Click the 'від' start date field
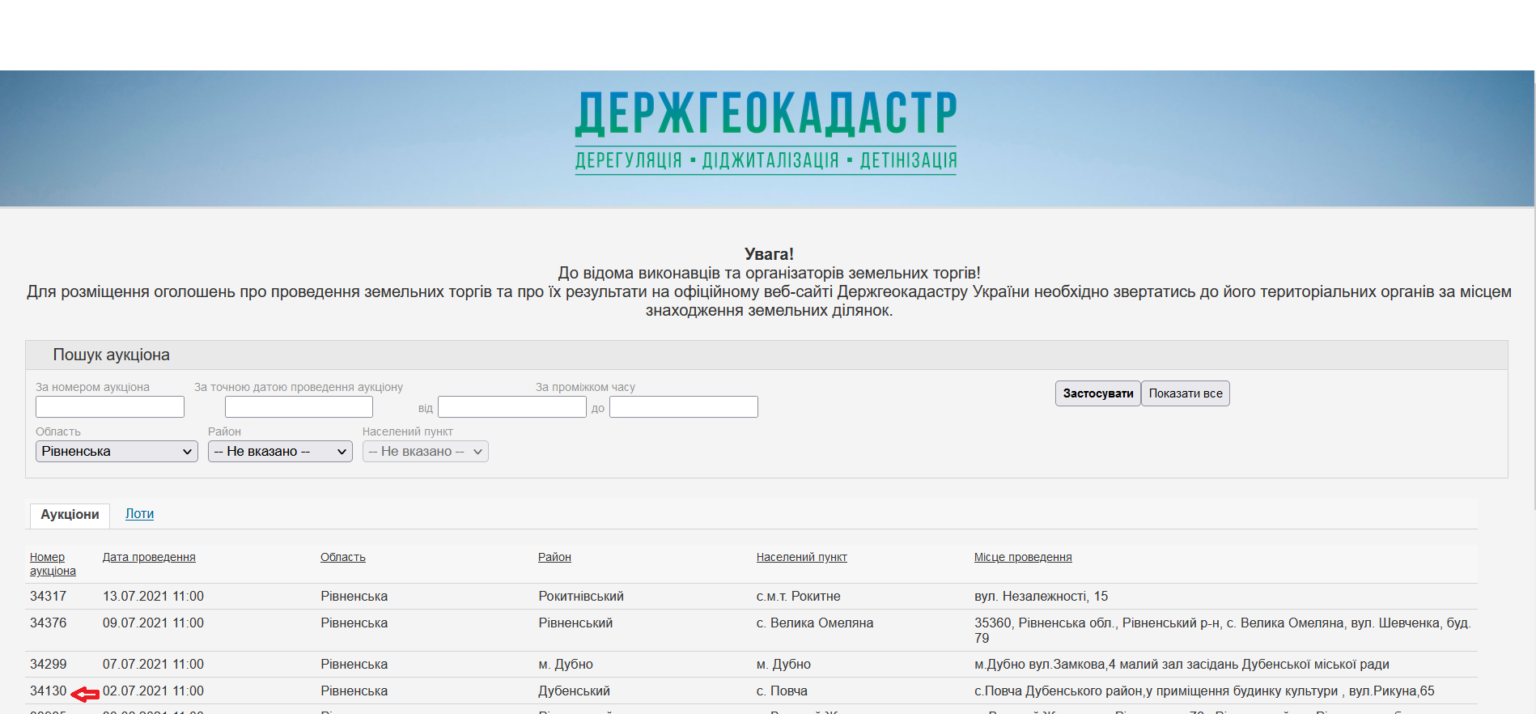1536x714 pixels. click(x=511, y=407)
